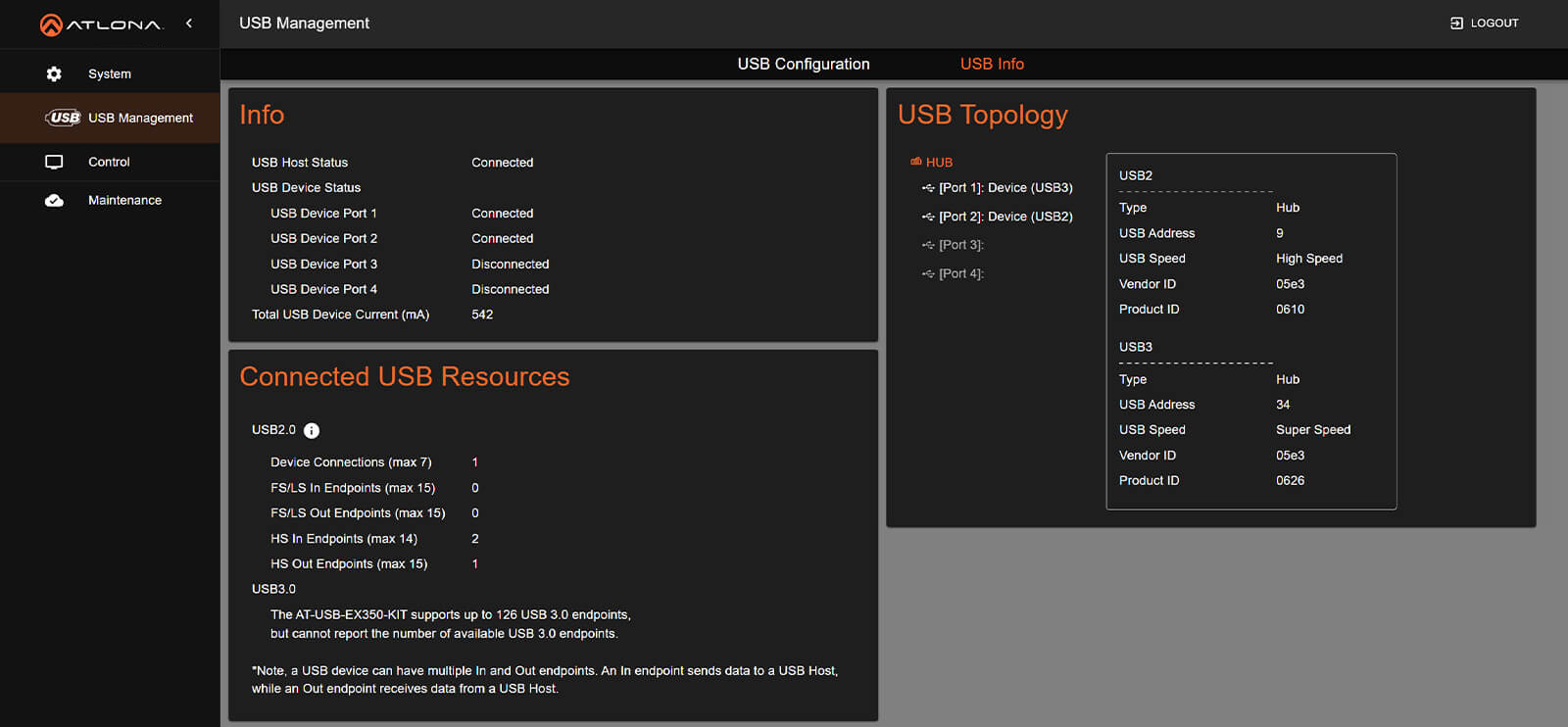Select Port 1 Device (USB3) in topology
The image size is (1568, 727).
pyautogui.click(x=1005, y=187)
